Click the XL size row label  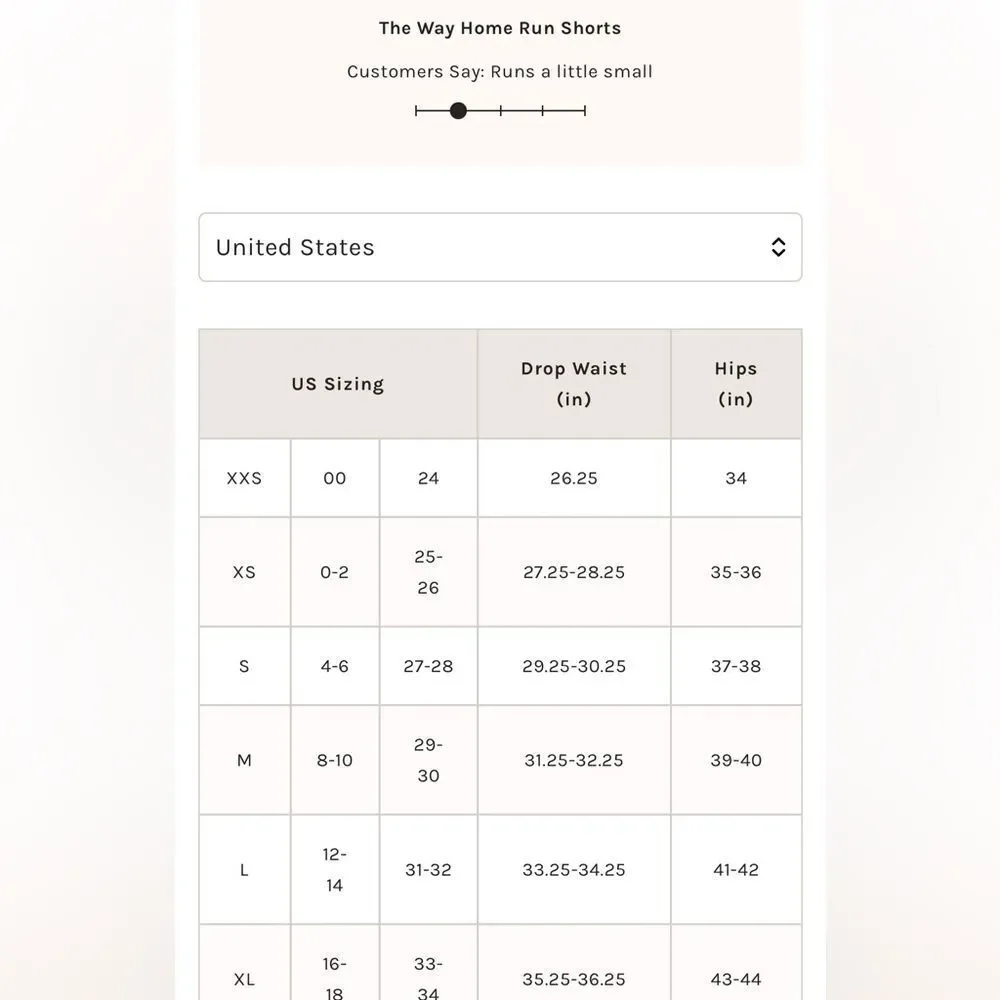(244, 980)
